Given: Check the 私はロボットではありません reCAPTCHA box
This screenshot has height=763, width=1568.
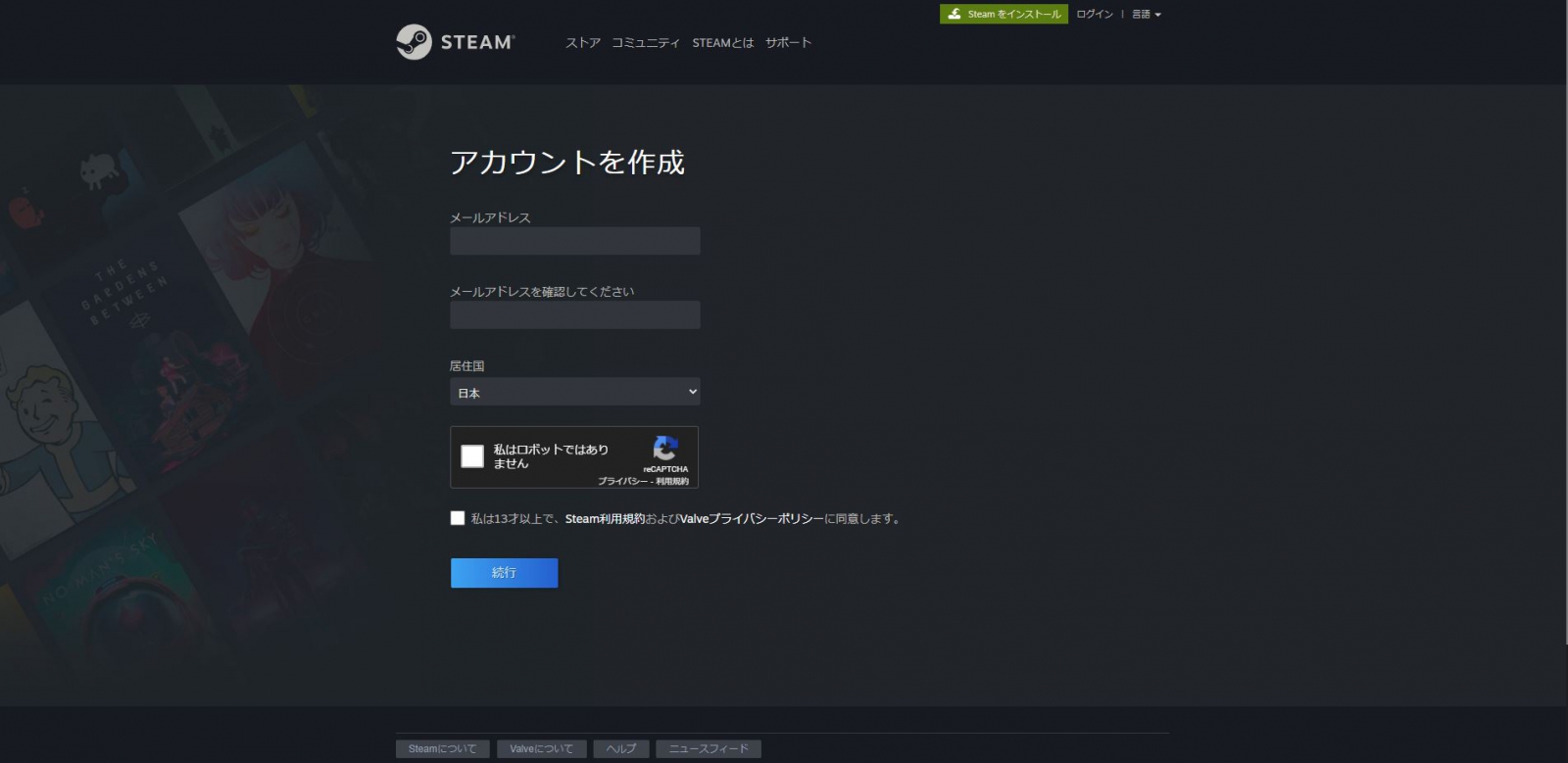Looking at the screenshot, I should pos(472,456).
